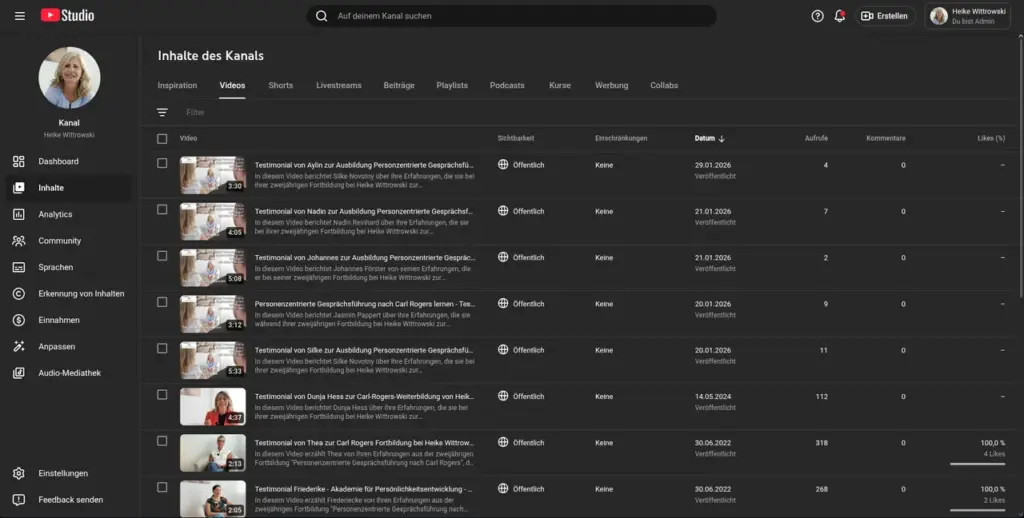
Task: Open the help question mark icon
Action: pos(817,16)
